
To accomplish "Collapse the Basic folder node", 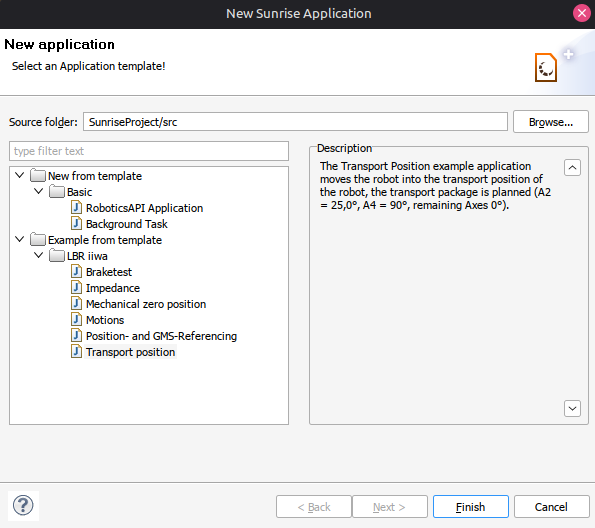I will (39, 191).
